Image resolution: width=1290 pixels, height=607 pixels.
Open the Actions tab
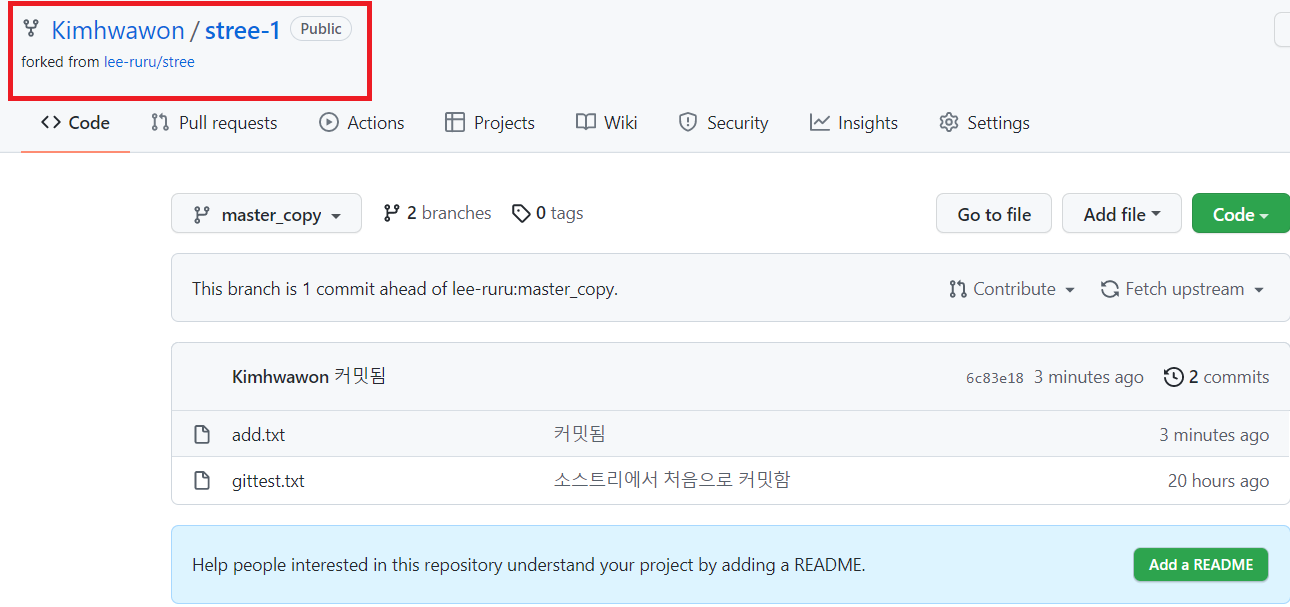(x=362, y=123)
